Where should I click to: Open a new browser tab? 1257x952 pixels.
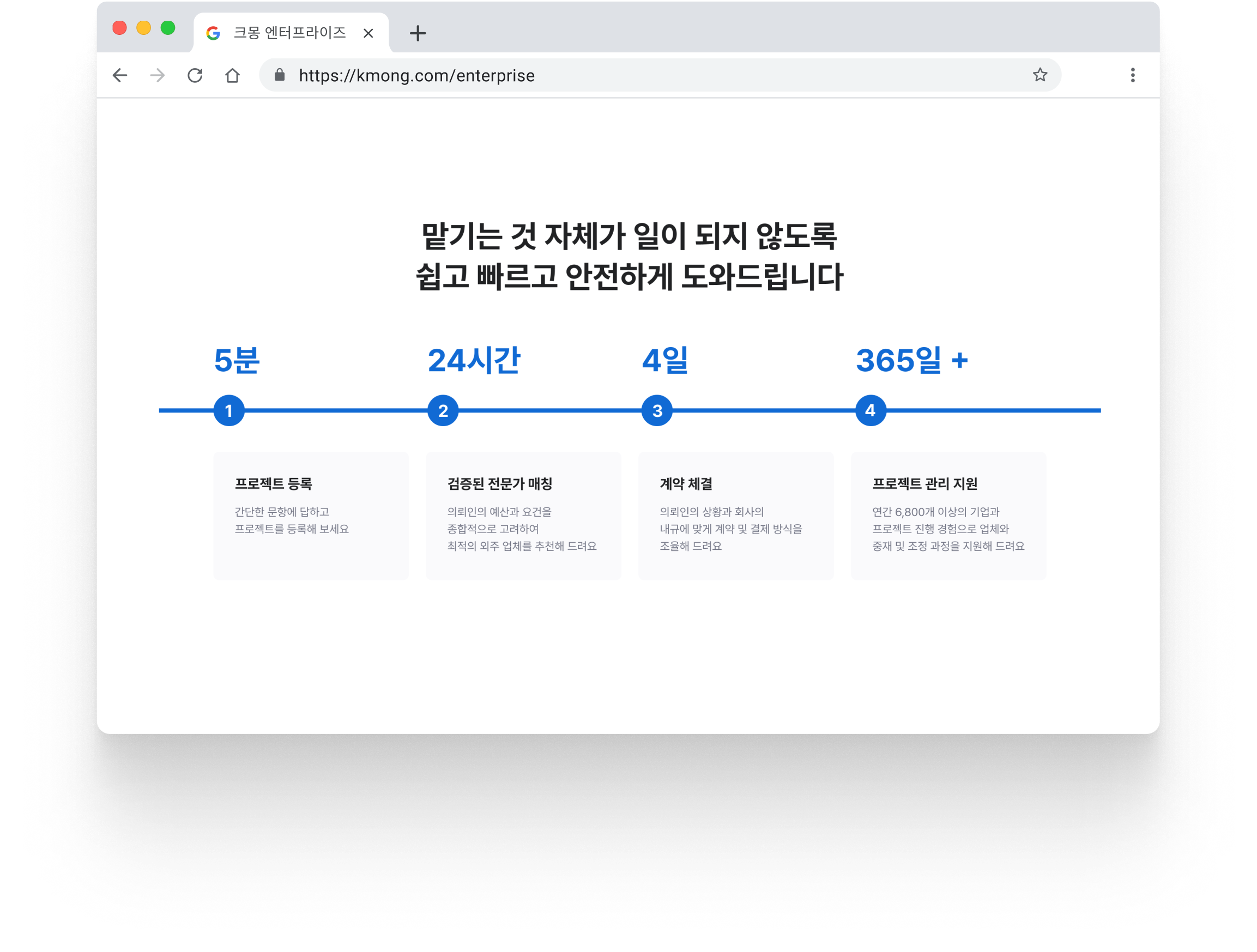pos(418,32)
